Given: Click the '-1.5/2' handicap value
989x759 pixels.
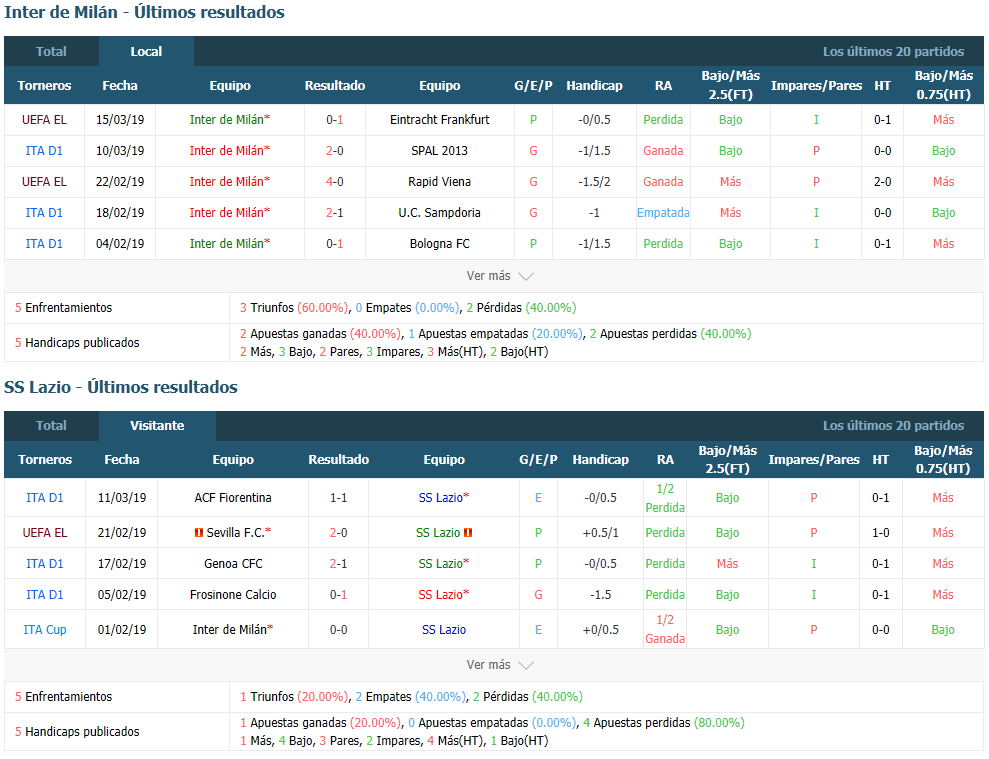Looking at the screenshot, I should [594, 182].
